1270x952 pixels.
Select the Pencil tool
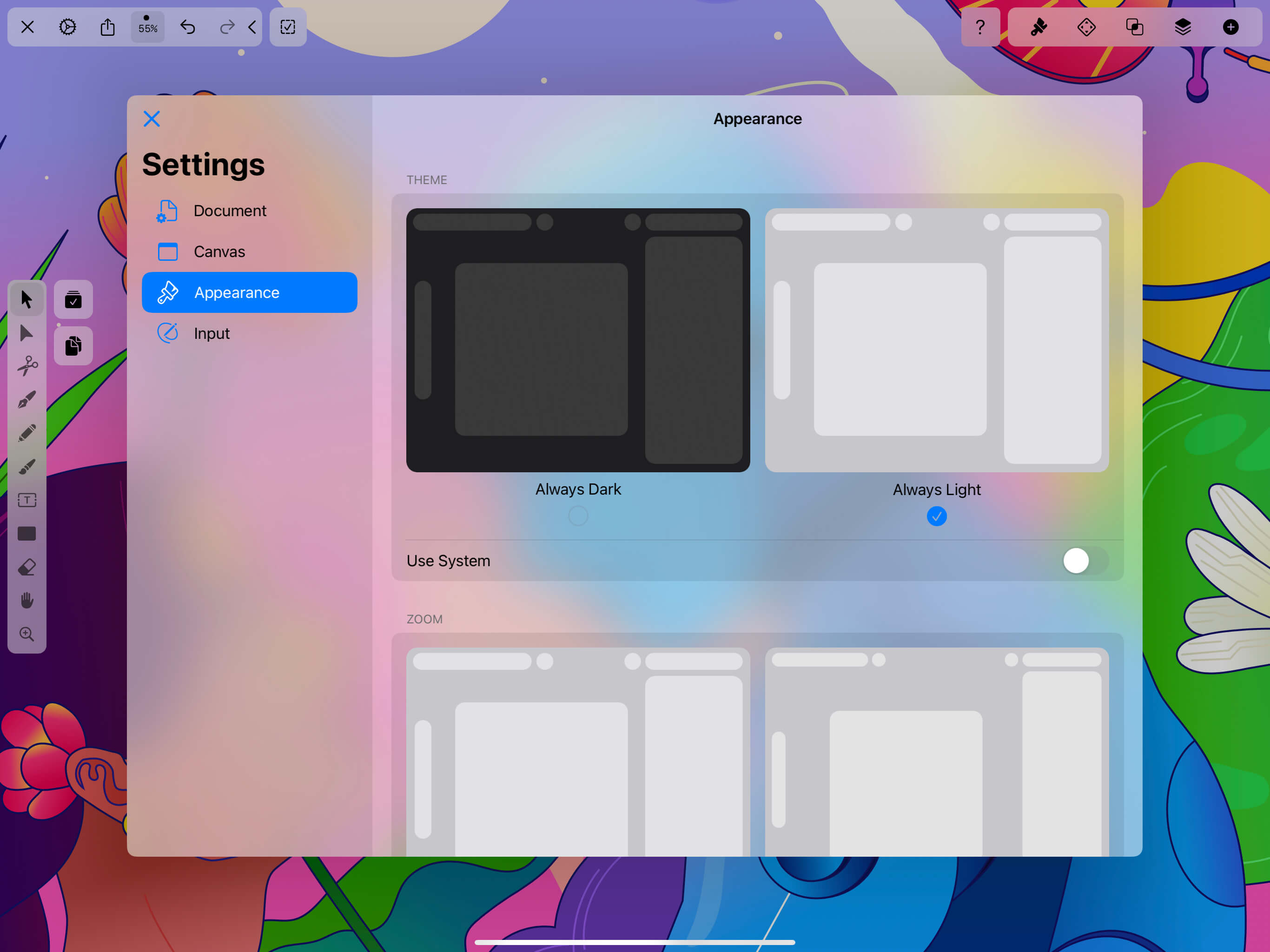(26, 433)
